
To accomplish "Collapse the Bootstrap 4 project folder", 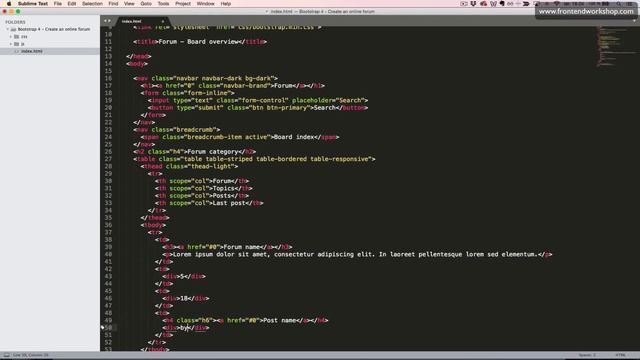I will 7,29.
